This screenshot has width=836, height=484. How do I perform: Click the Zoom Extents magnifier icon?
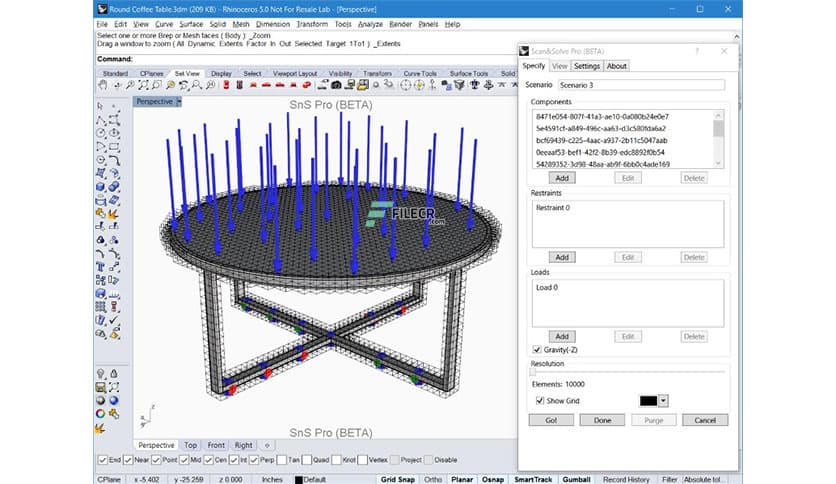(143, 85)
